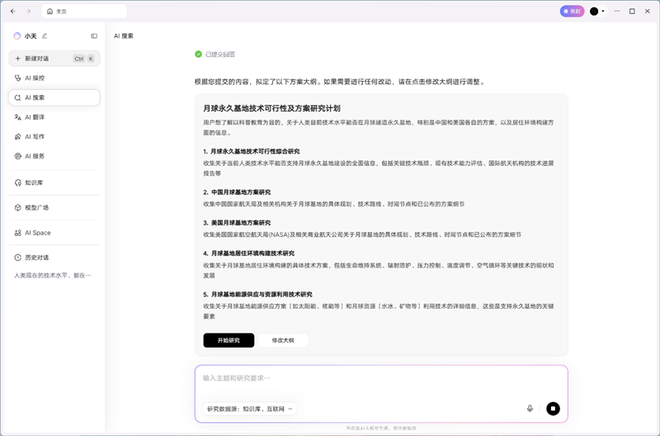This screenshot has height=436, width=660.
Task: Open AI 写作 in the sidebar
Action: [35, 136]
